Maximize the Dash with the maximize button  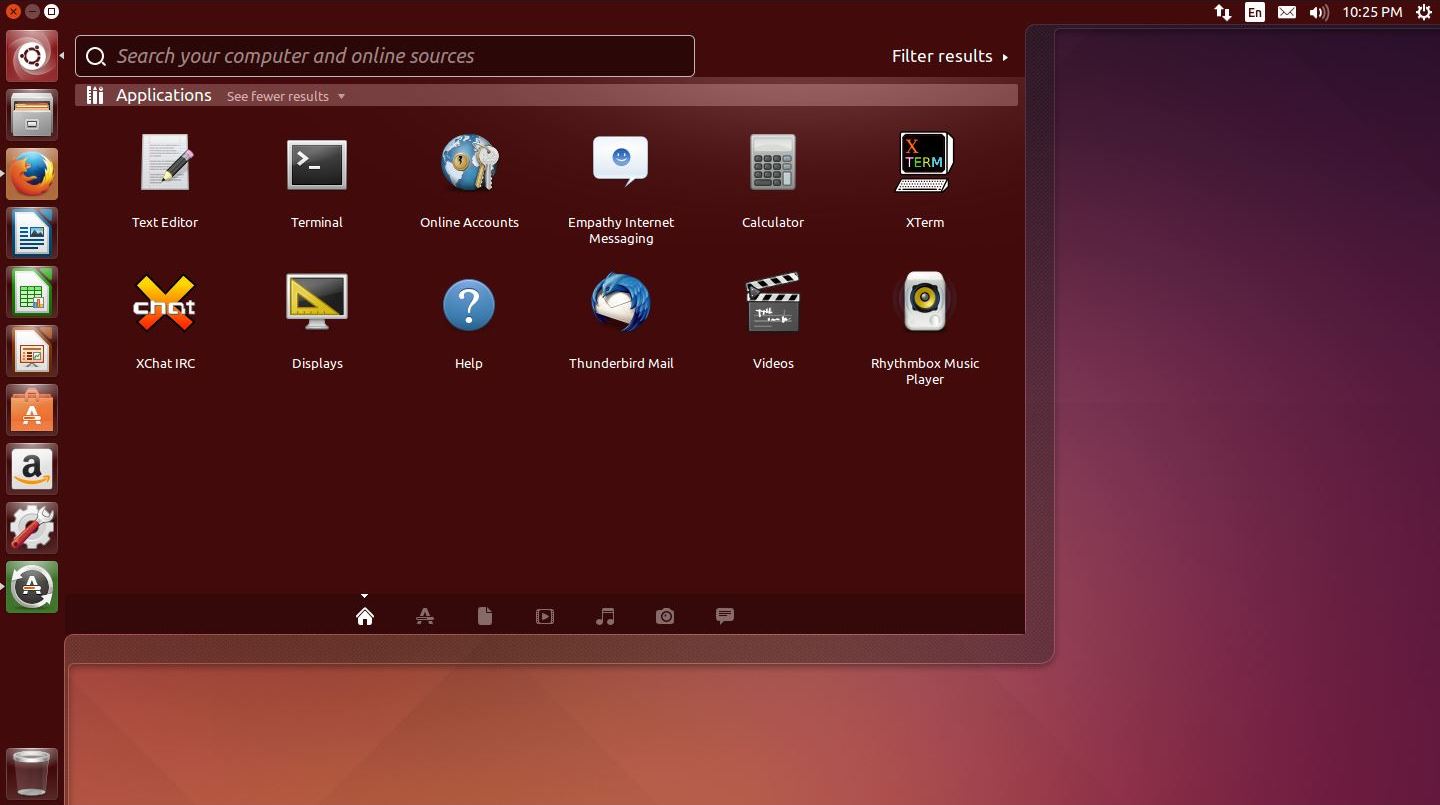click(x=51, y=12)
